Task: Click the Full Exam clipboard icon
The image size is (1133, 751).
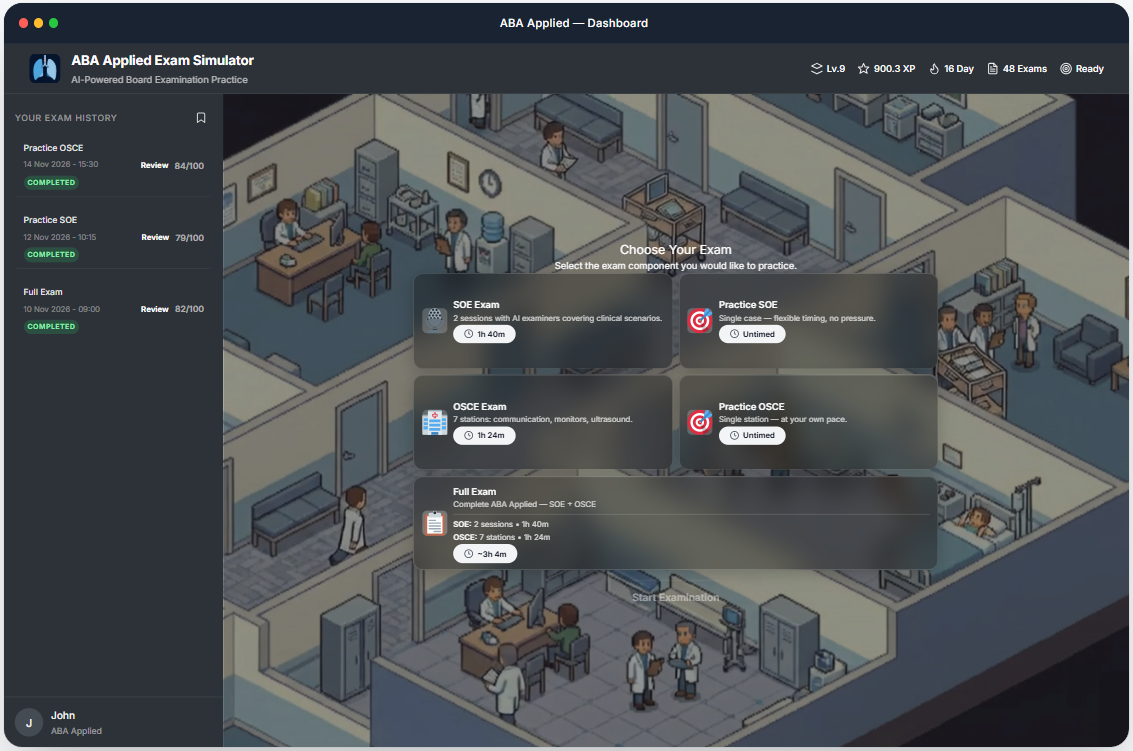Action: 434,523
